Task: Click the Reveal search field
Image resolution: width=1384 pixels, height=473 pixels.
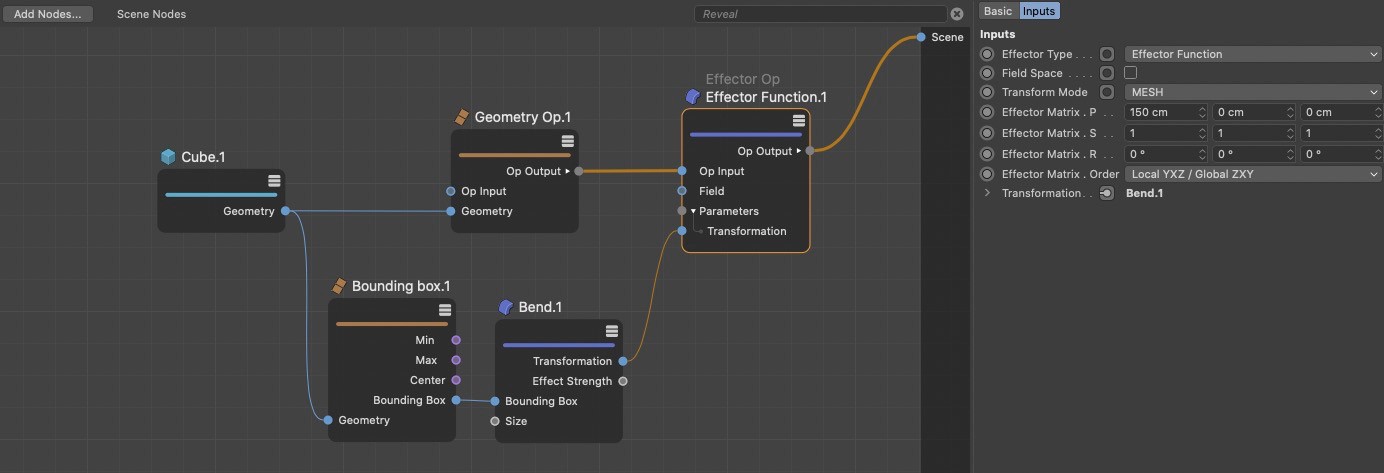Action: (x=820, y=14)
